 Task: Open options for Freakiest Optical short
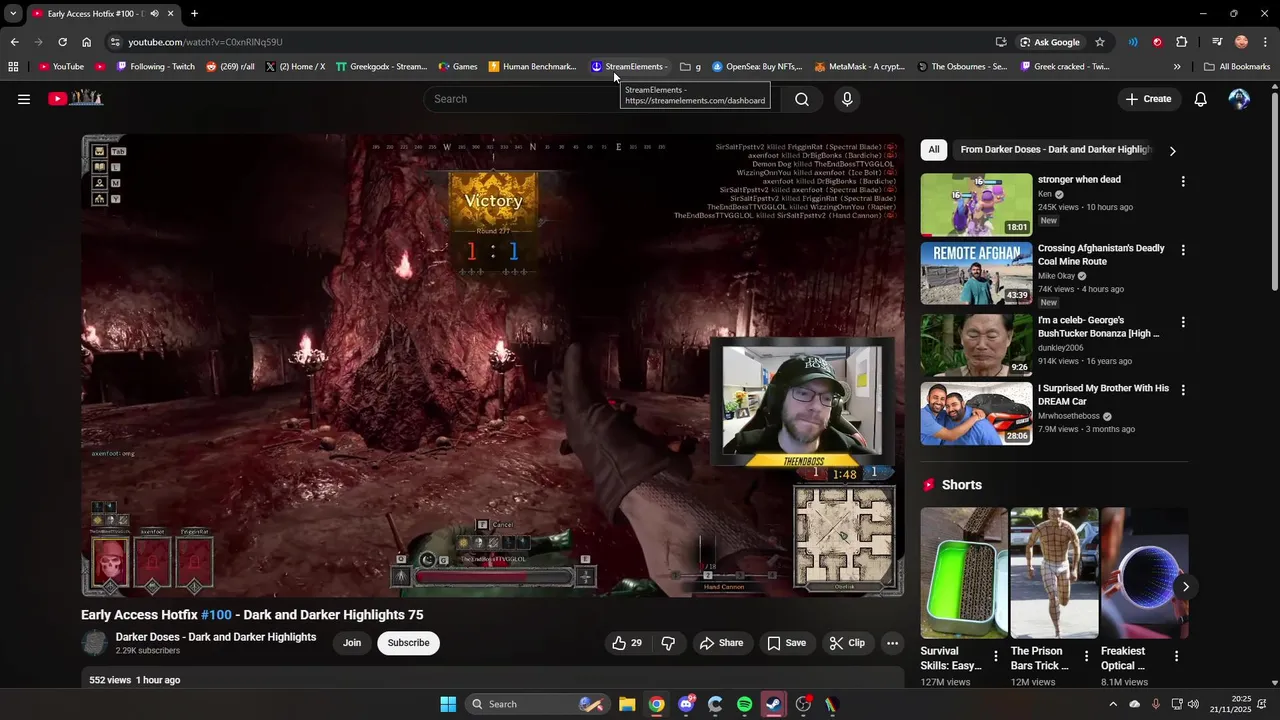pos(1176,656)
